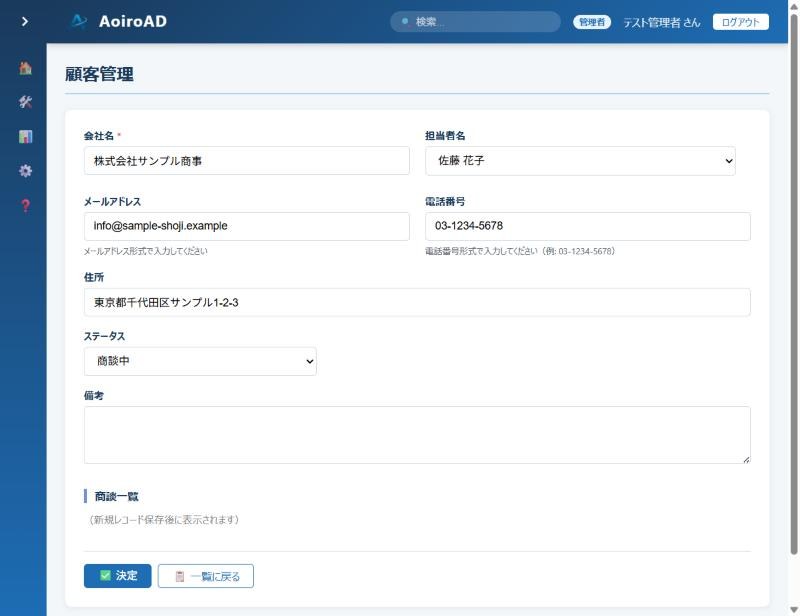
Task: Click the 顧客管理 page heading
Action: pyautogui.click(x=99, y=75)
